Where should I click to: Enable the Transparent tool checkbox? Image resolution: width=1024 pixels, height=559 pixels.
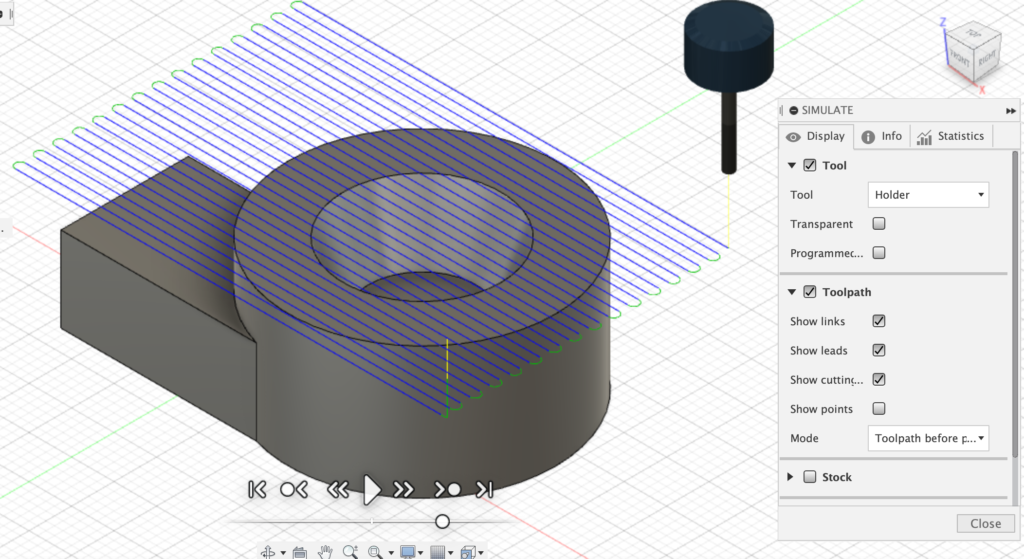pos(879,224)
